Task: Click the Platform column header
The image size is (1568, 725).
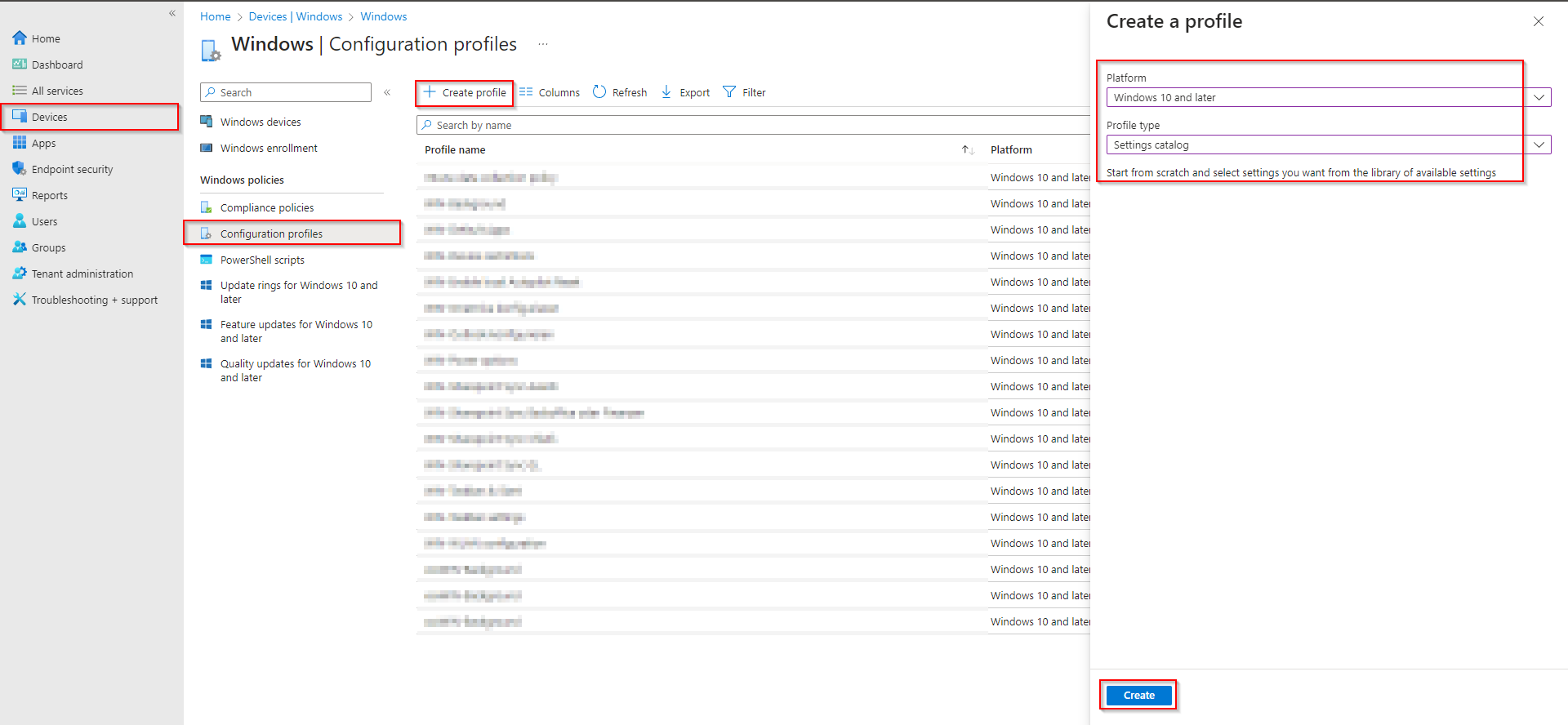Action: [x=1011, y=150]
